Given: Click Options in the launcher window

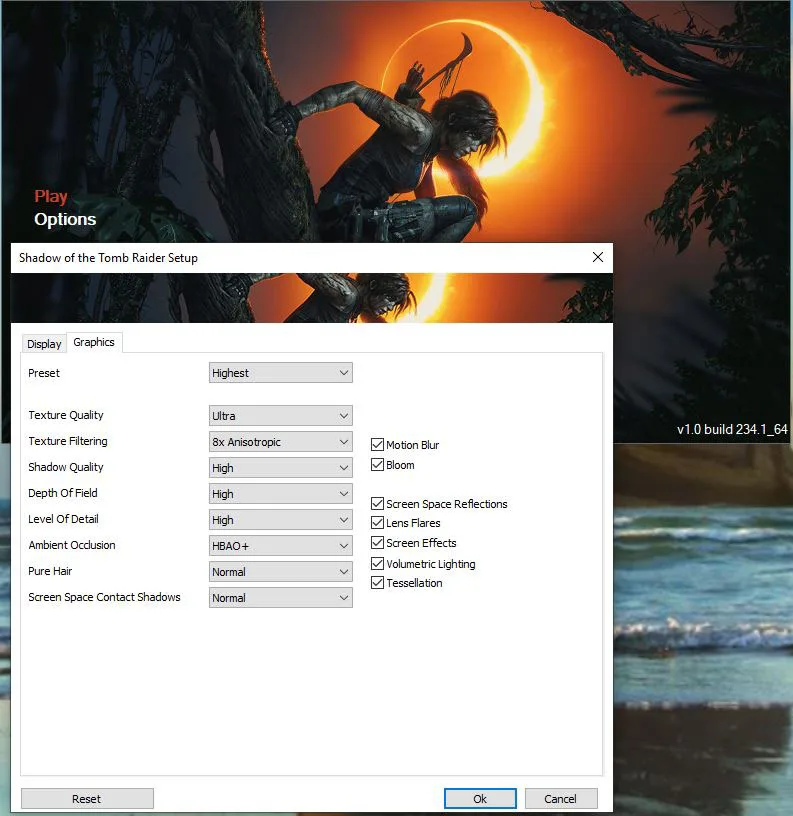Looking at the screenshot, I should [65, 219].
